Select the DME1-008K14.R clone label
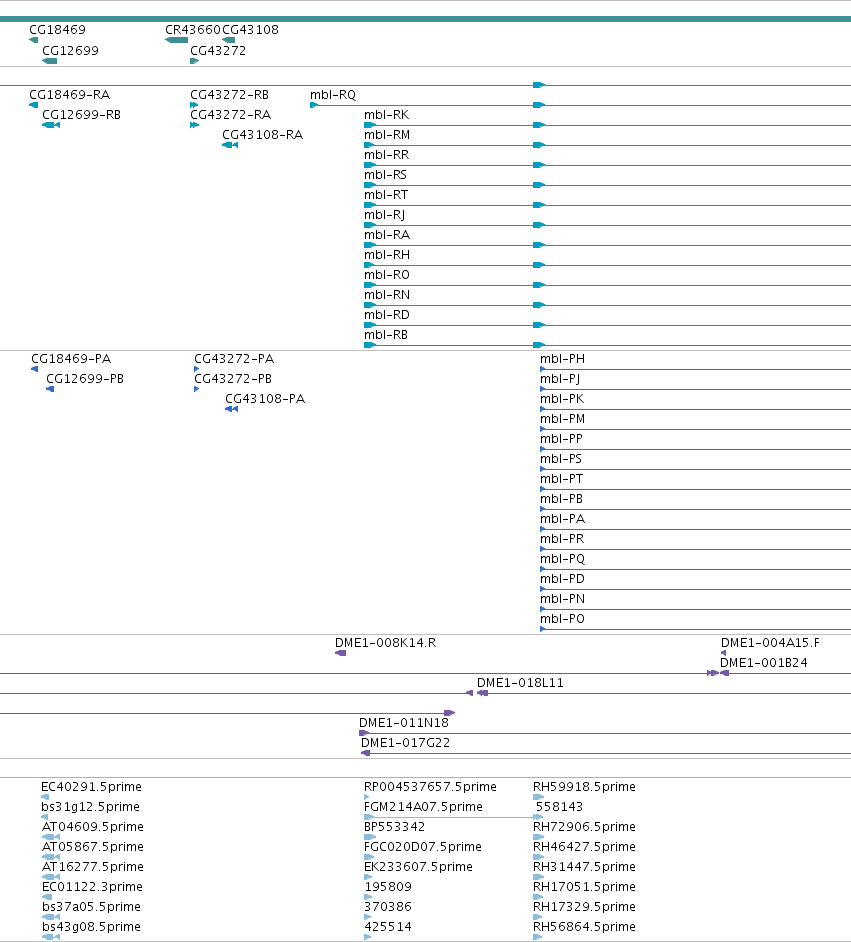 tap(386, 643)
